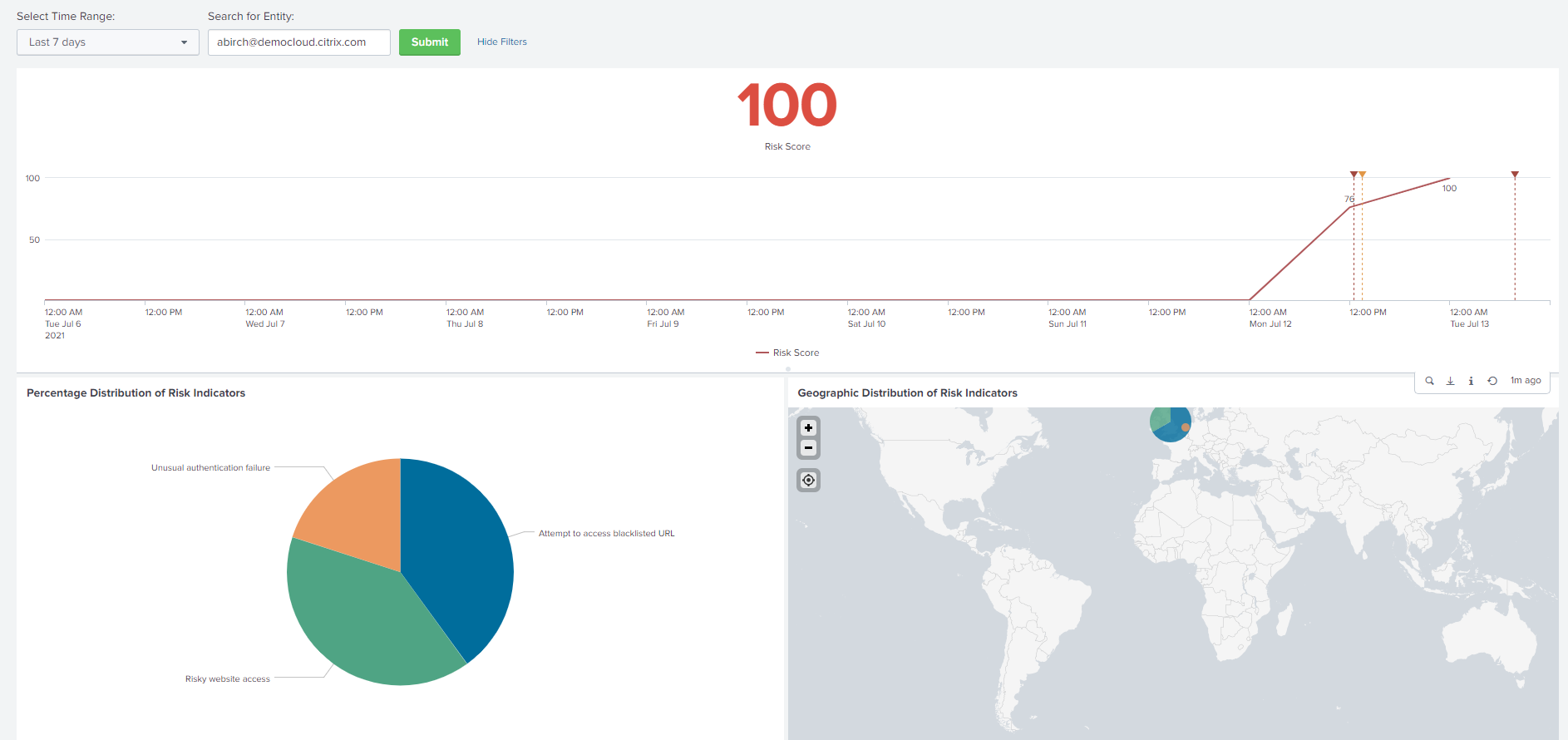Click the Hide Filters link
The image size is (1568, 740).
click(501, 42)
